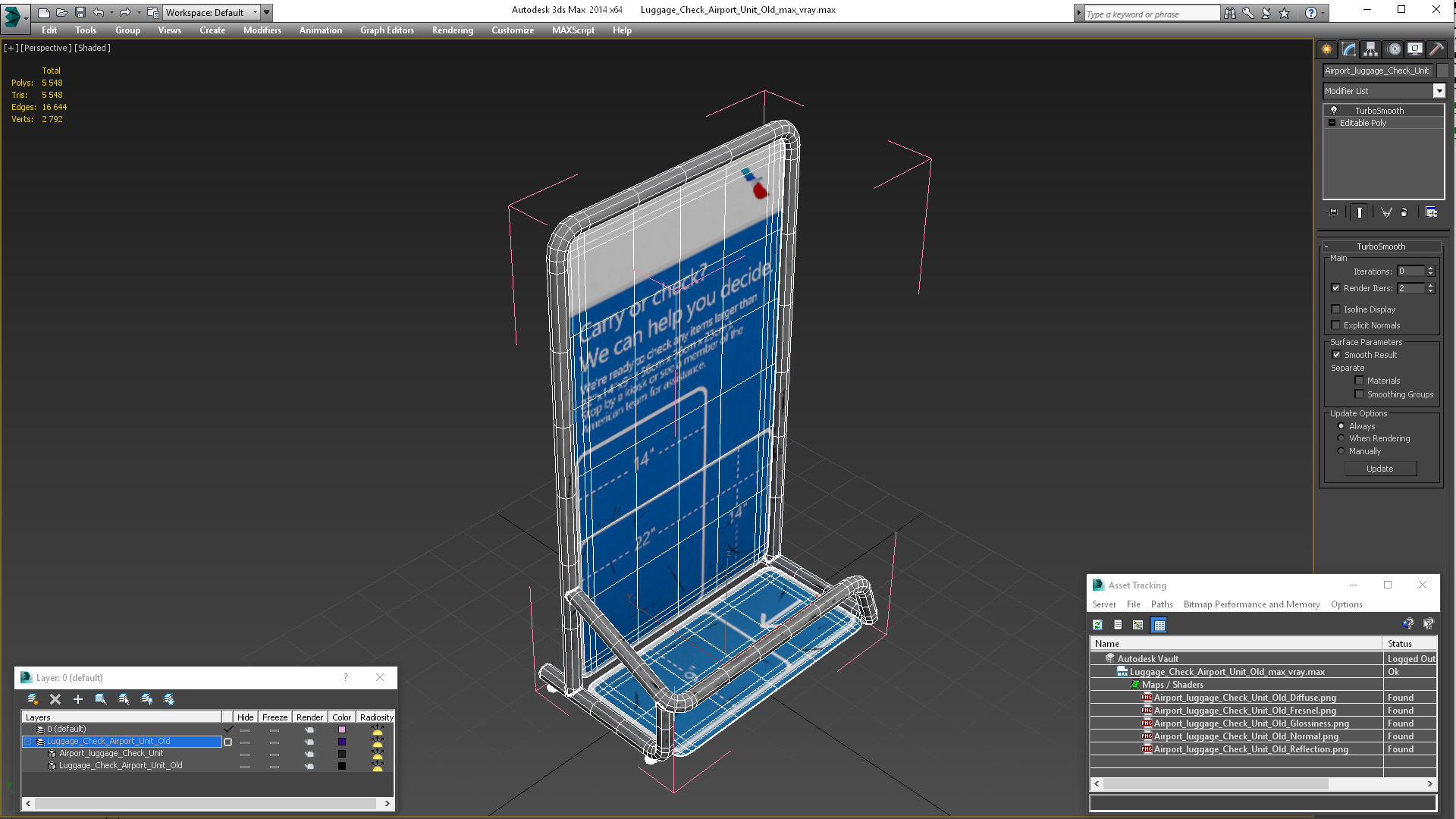Screen dimensions: 1456x819
Task: Click the Freeze column header in Layer window
Action: point(275,717)
